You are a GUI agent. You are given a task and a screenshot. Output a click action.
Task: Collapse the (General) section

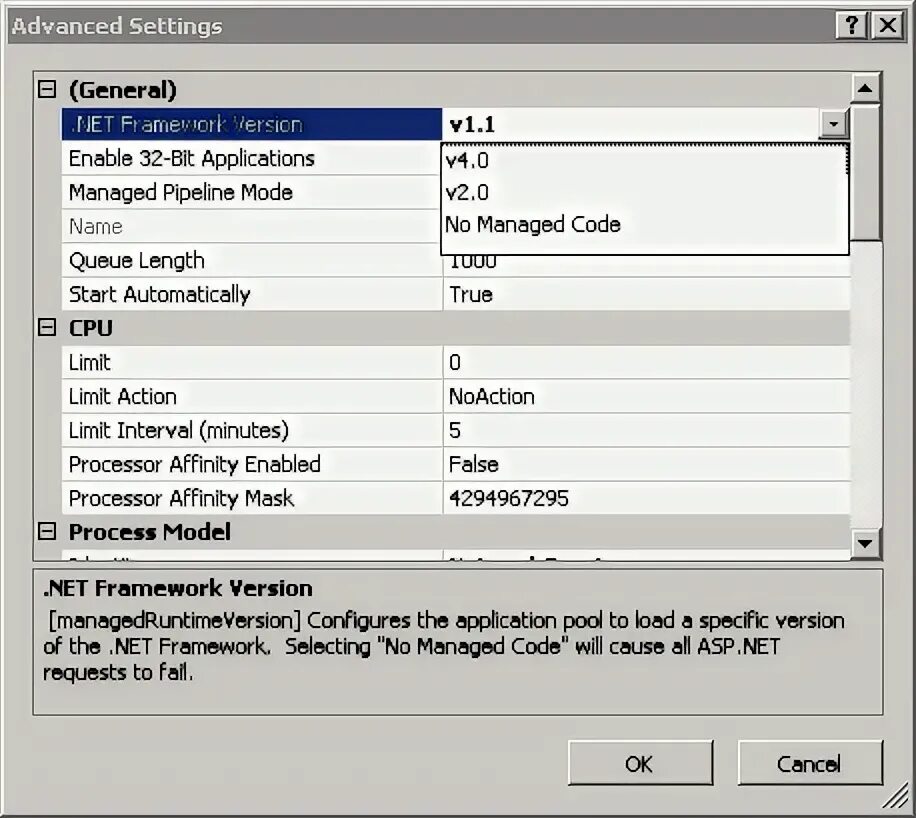point(47,90)
